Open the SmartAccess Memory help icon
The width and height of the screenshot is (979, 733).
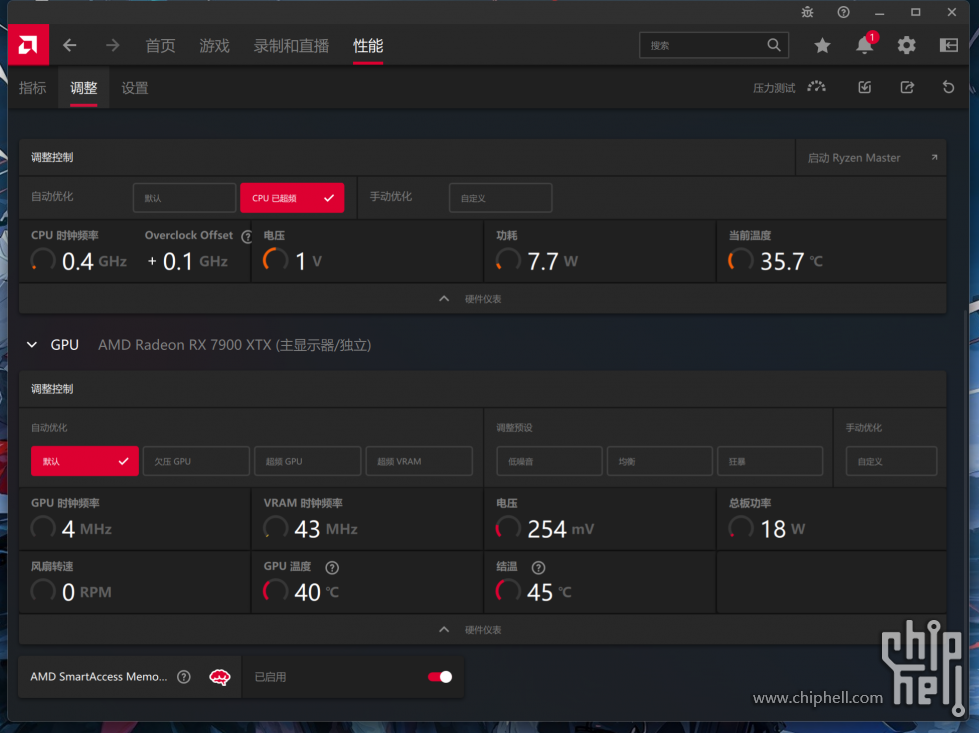click(x=184, y=677)
